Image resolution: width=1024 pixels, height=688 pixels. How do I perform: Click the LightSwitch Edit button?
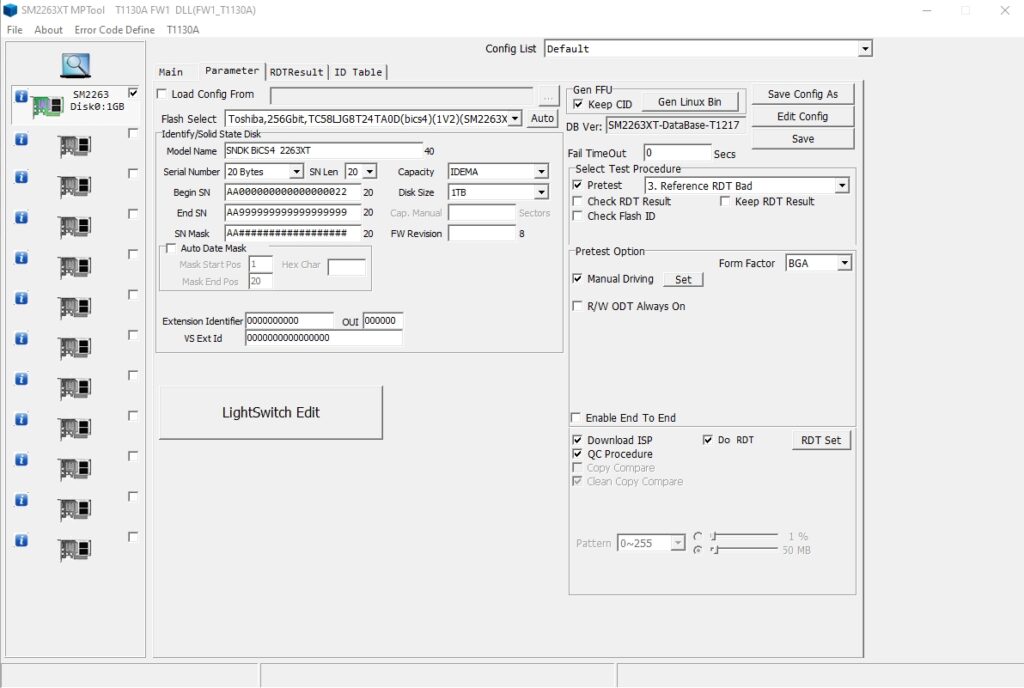click(271, 413)
